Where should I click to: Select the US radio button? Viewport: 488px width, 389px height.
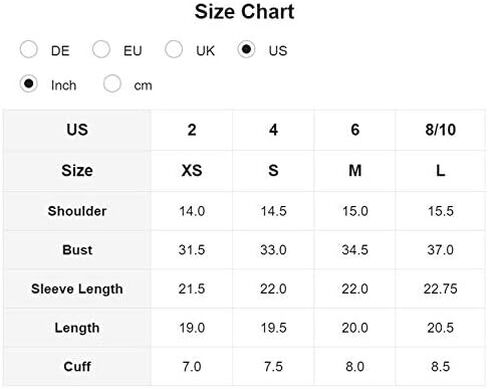tap(246, 49)
